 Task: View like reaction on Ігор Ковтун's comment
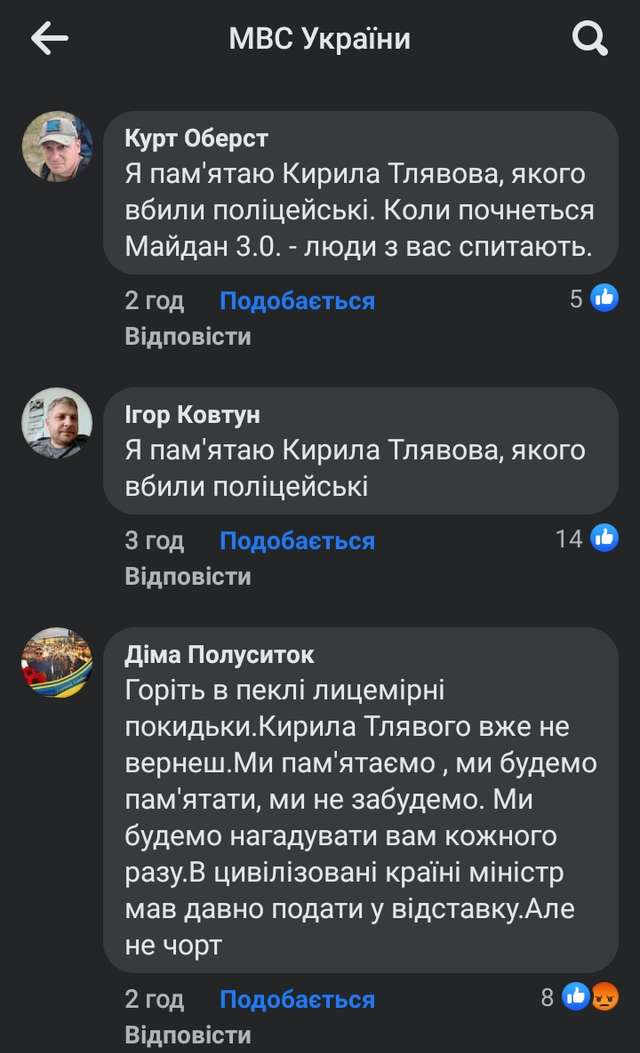(604, 538)
